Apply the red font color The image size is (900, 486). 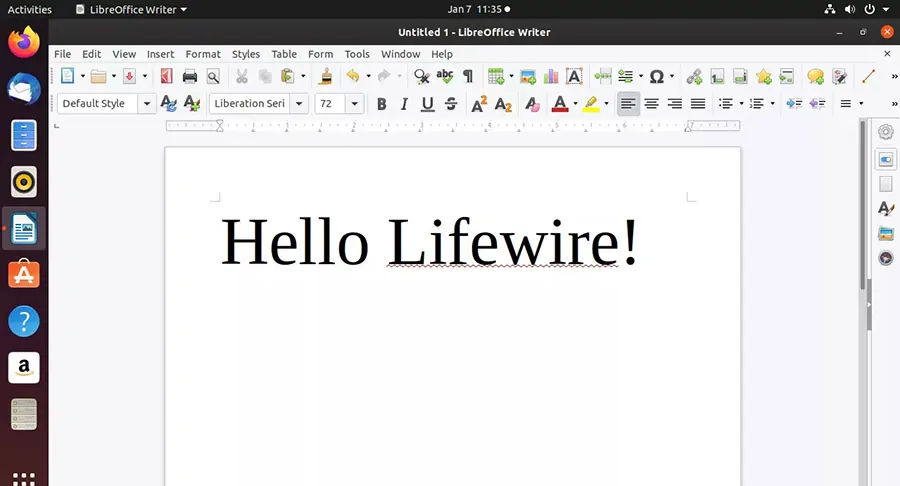point(560,104)
